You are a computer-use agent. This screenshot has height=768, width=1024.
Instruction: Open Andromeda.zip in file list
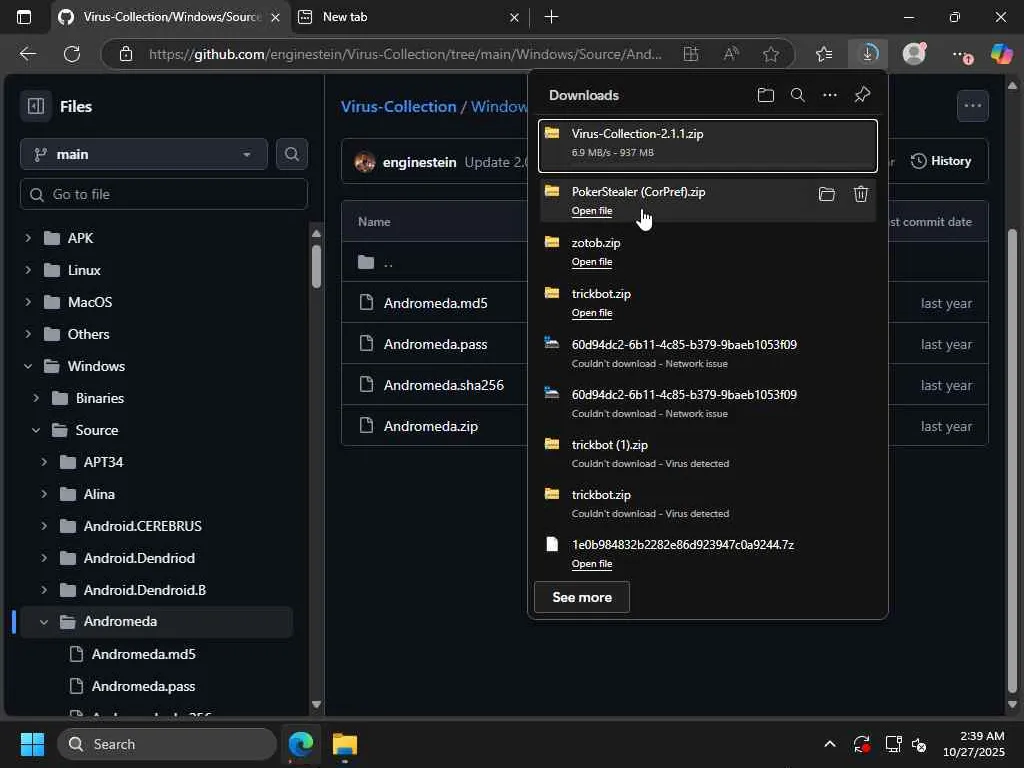tap(430, 426)
